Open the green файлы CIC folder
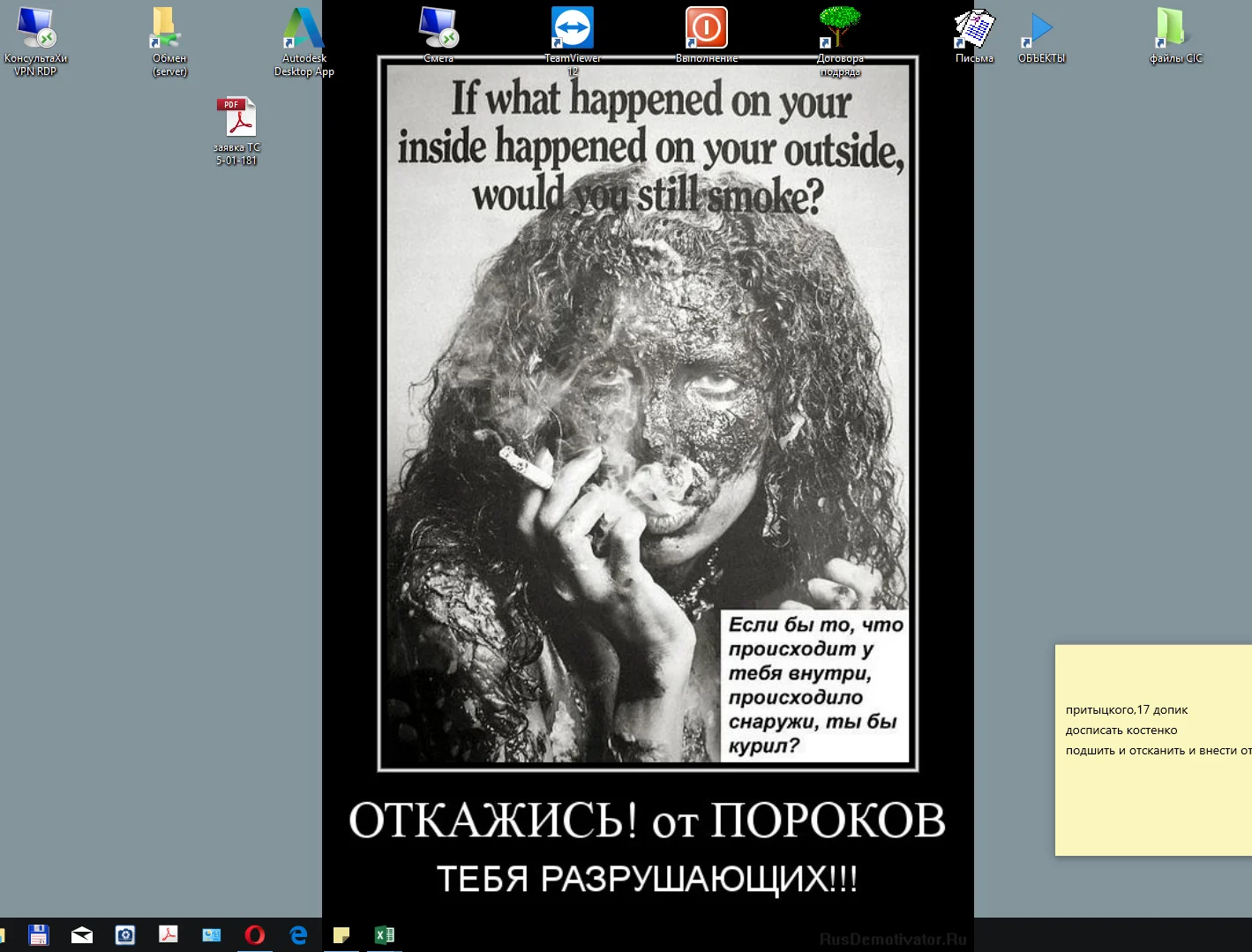Image resolution: width=1252 pixels, height=952 pixels. coord(1174,29)
